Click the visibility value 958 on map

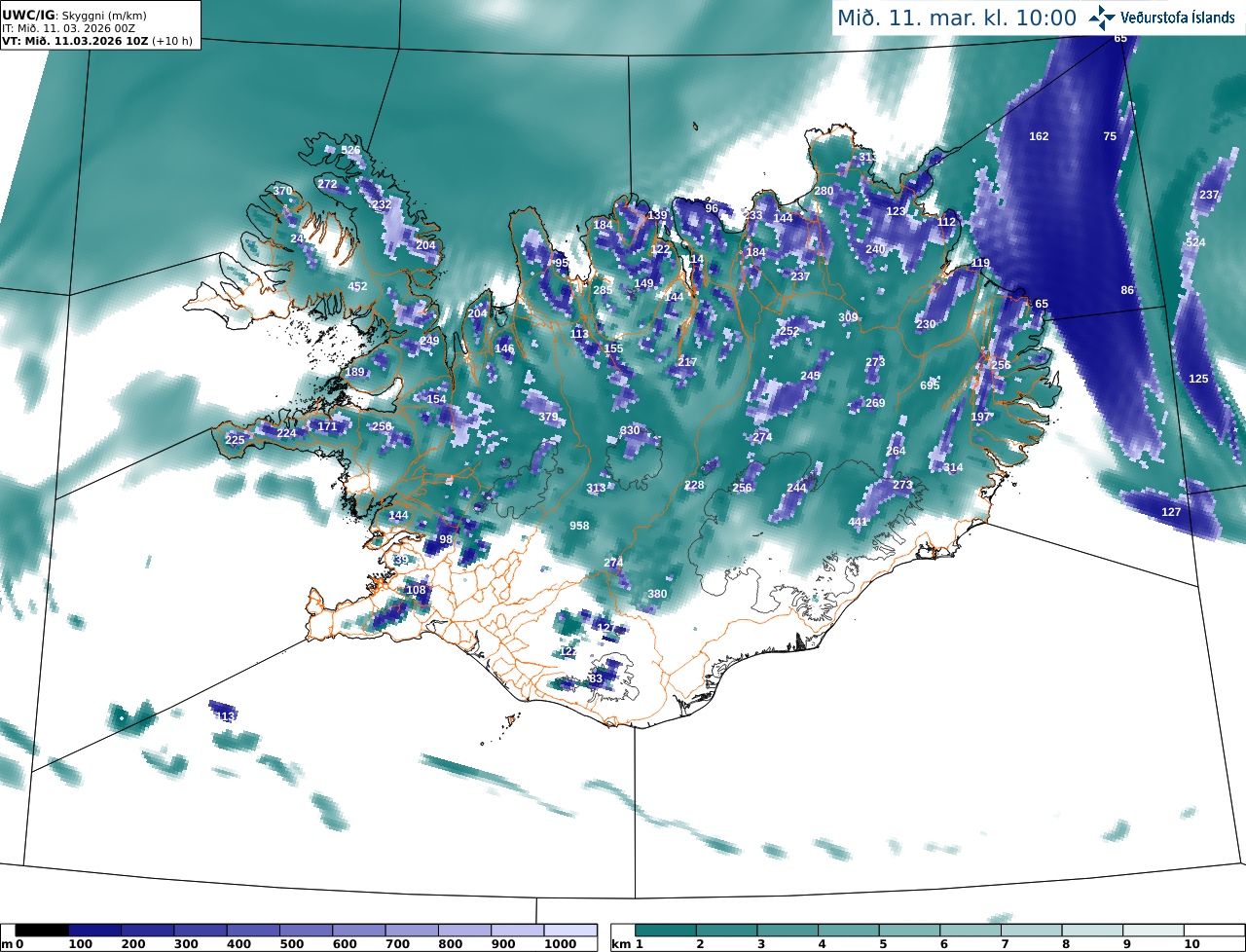[x=579, y=526]
